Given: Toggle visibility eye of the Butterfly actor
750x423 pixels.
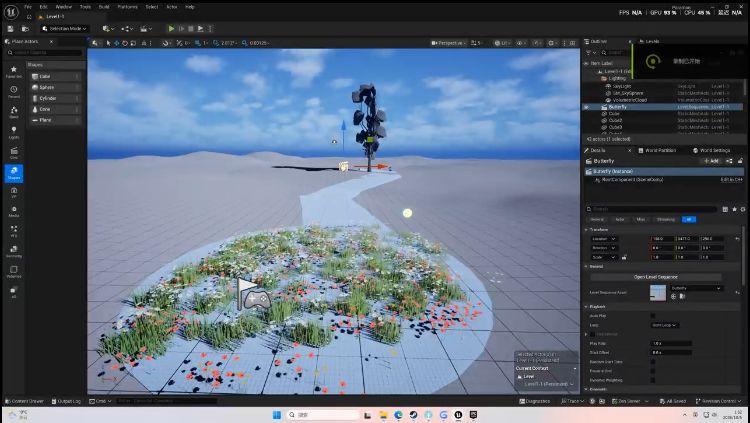Looking at the screenshot, I should 586,107.
